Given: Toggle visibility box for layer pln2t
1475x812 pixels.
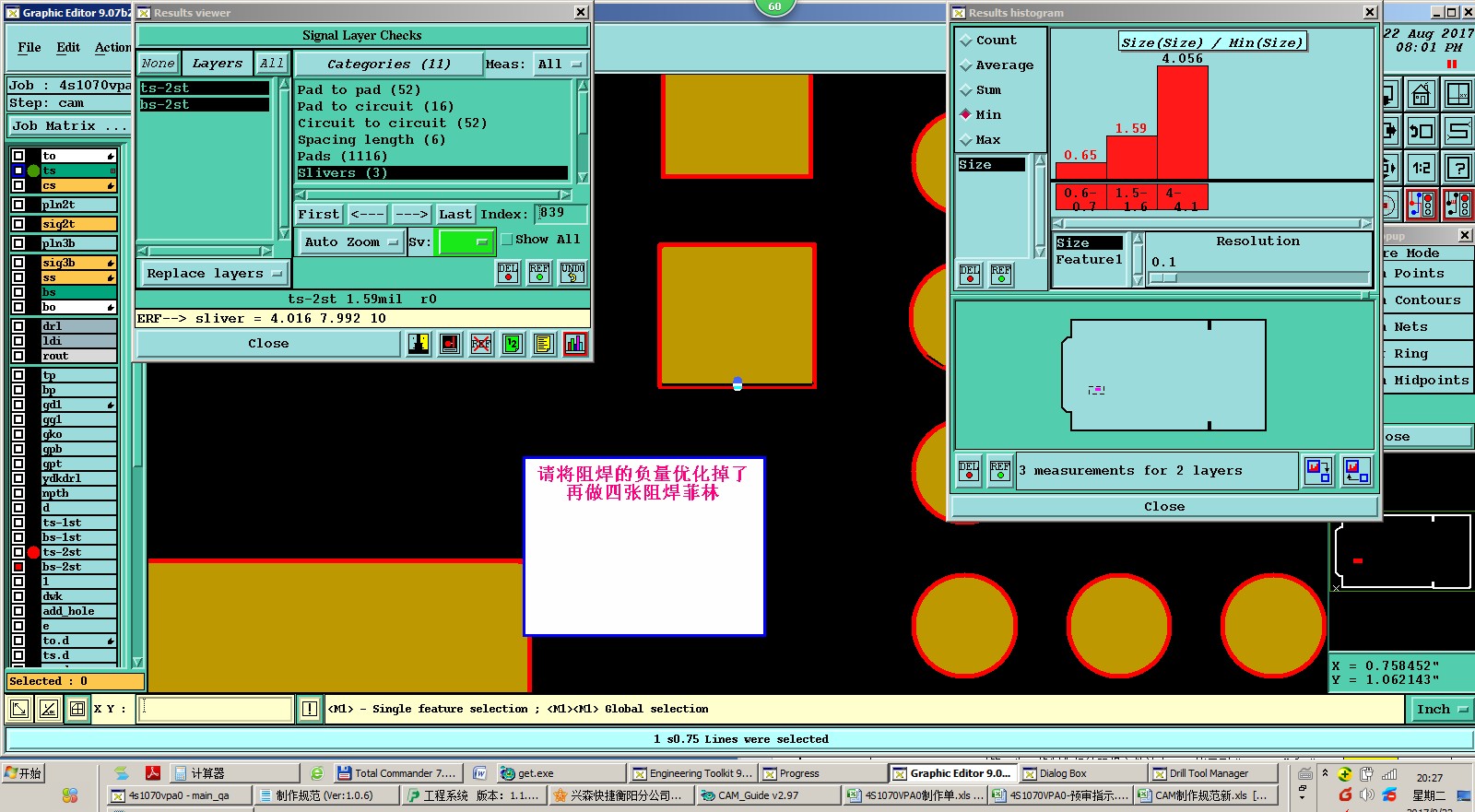Looking at the screenshot, I should coord(18,205).
